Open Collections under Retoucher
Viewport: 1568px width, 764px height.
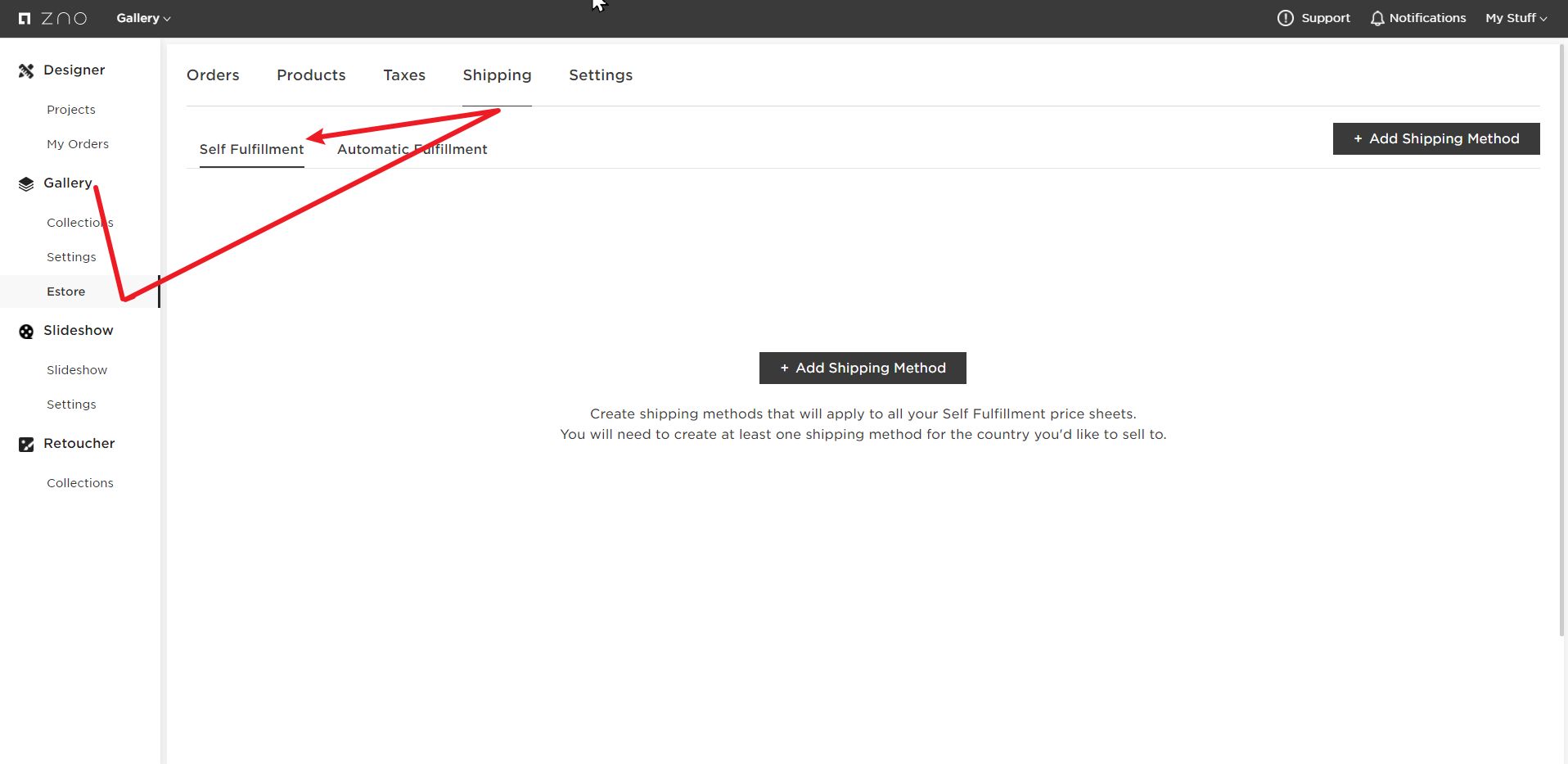(80, 483)
